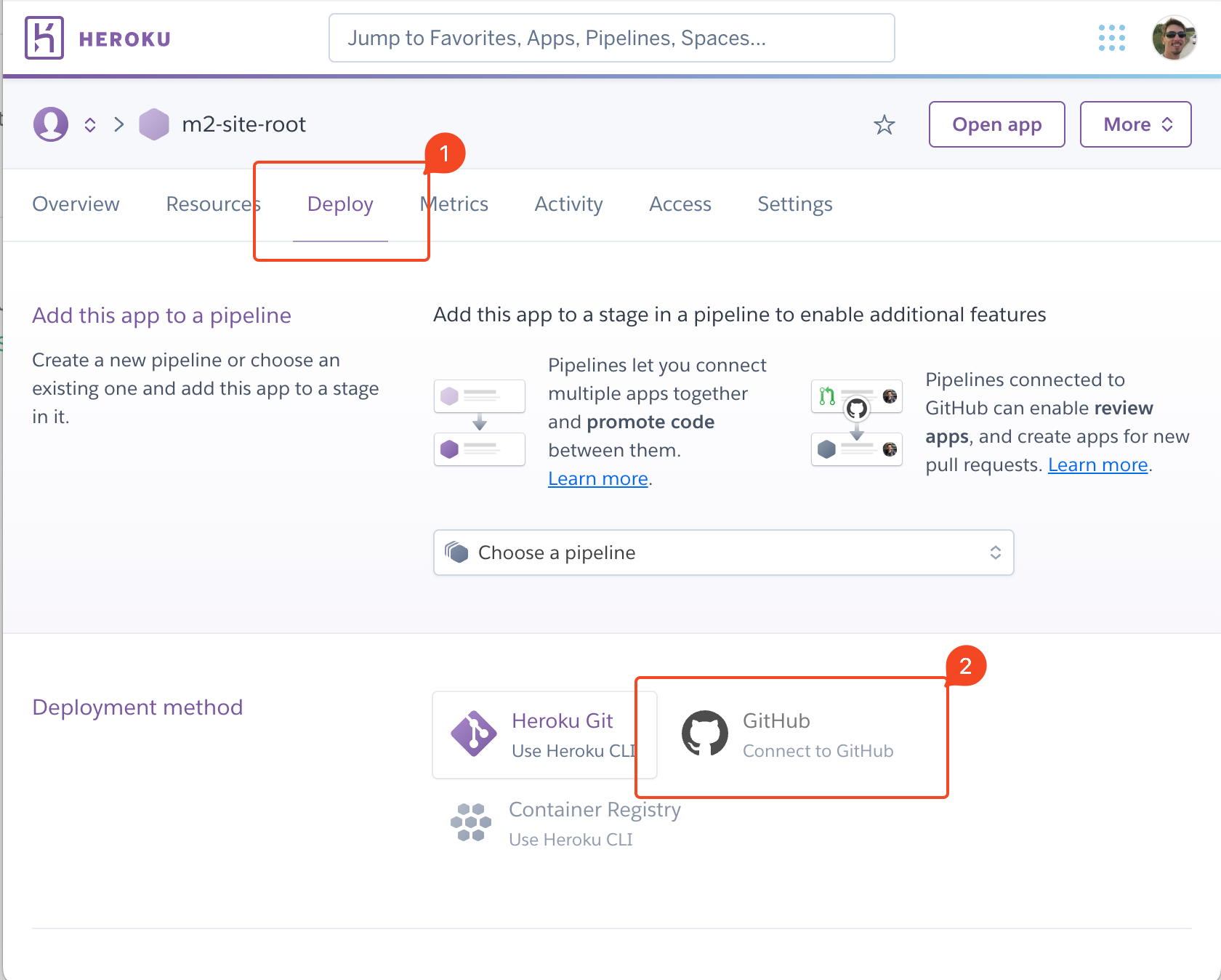Open the apps grid menu
The height and width of the screenshot is (980, 1221).
[1111, 38]
